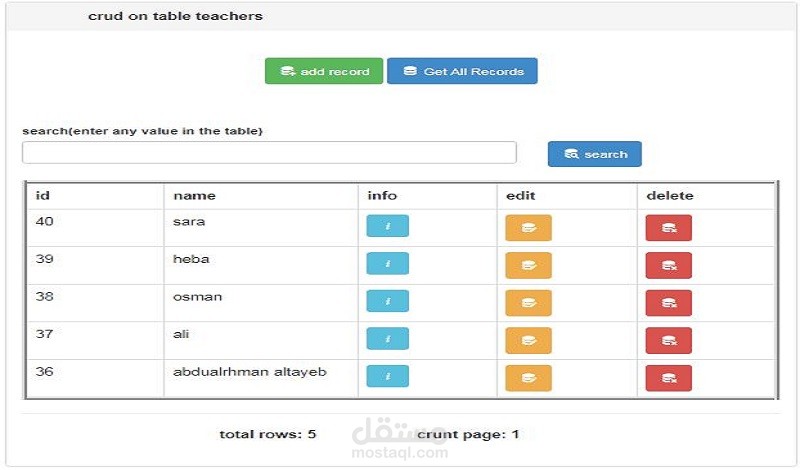Delete the record for ali
Image resolution: width=800 pixels, height=470 pixels.
[668, 340]
